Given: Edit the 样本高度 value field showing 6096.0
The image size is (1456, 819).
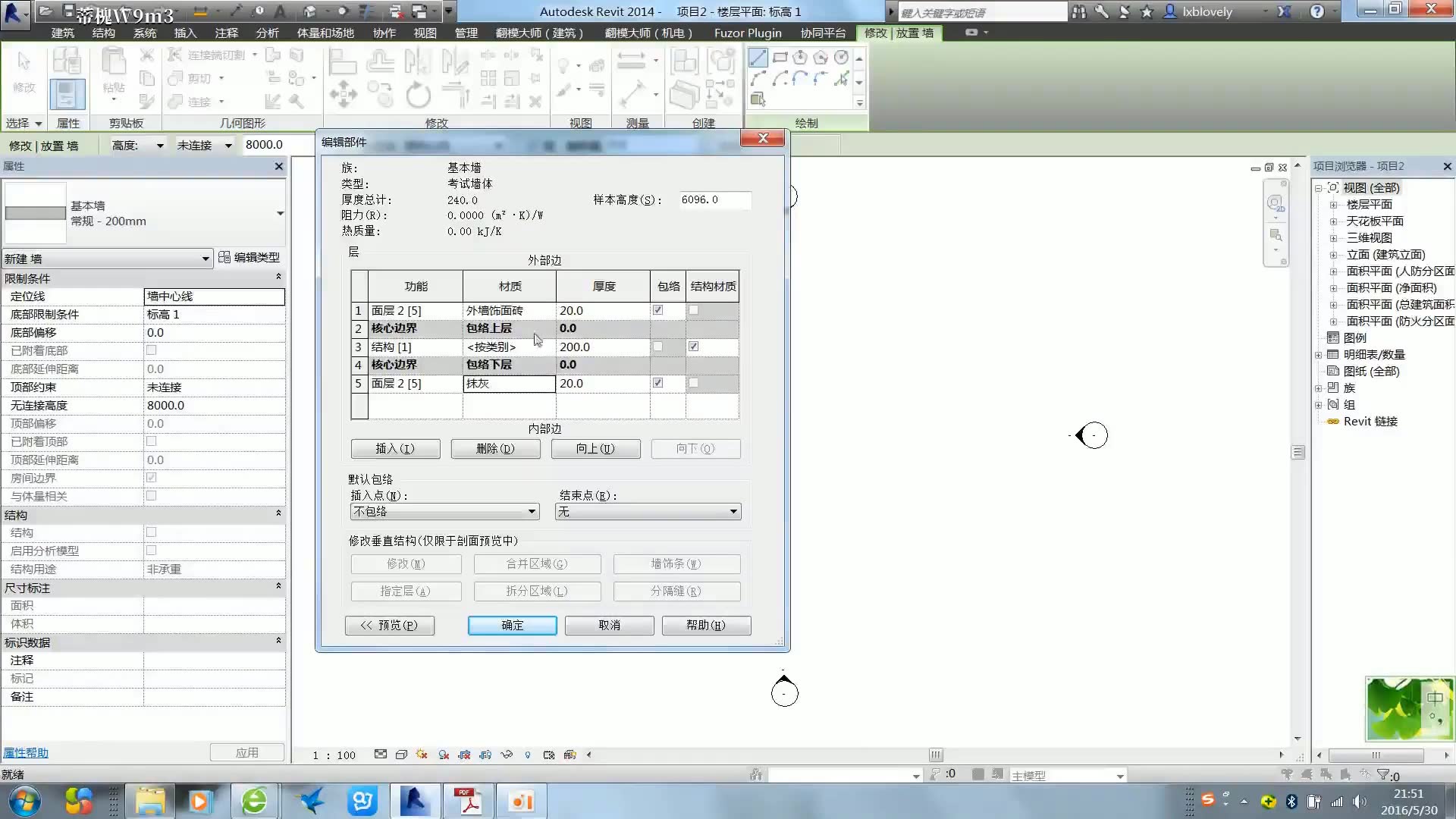Looking at the screenshot, I should tap(713, 199).
